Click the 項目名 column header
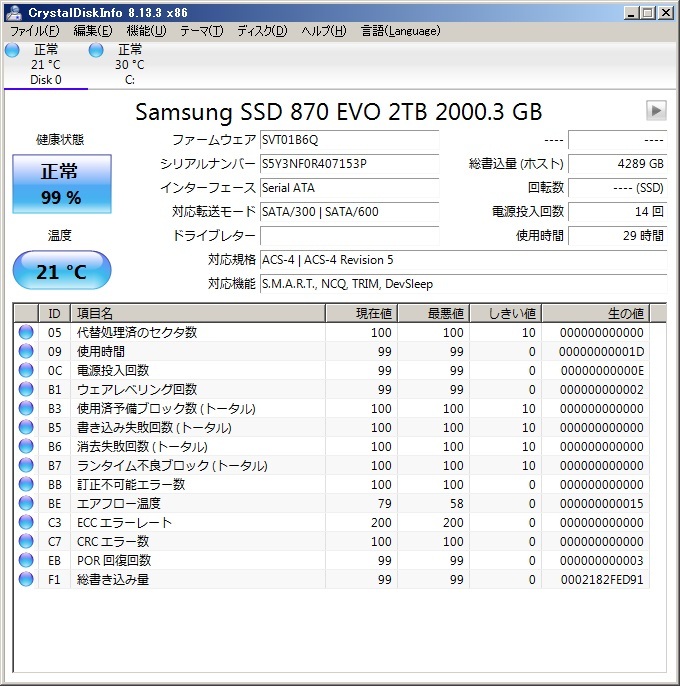 [x=197, y=314]
